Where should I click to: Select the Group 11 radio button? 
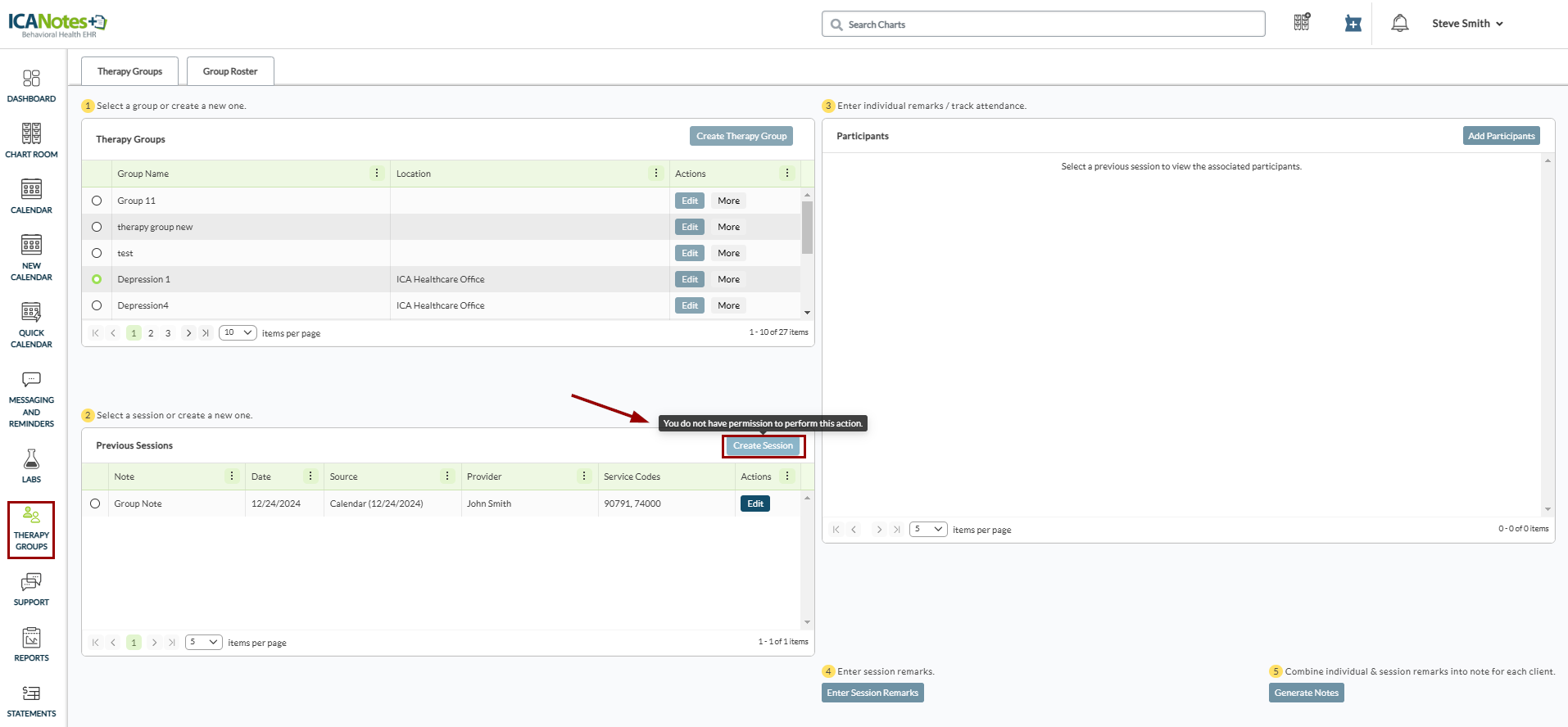tap(97, 201)
